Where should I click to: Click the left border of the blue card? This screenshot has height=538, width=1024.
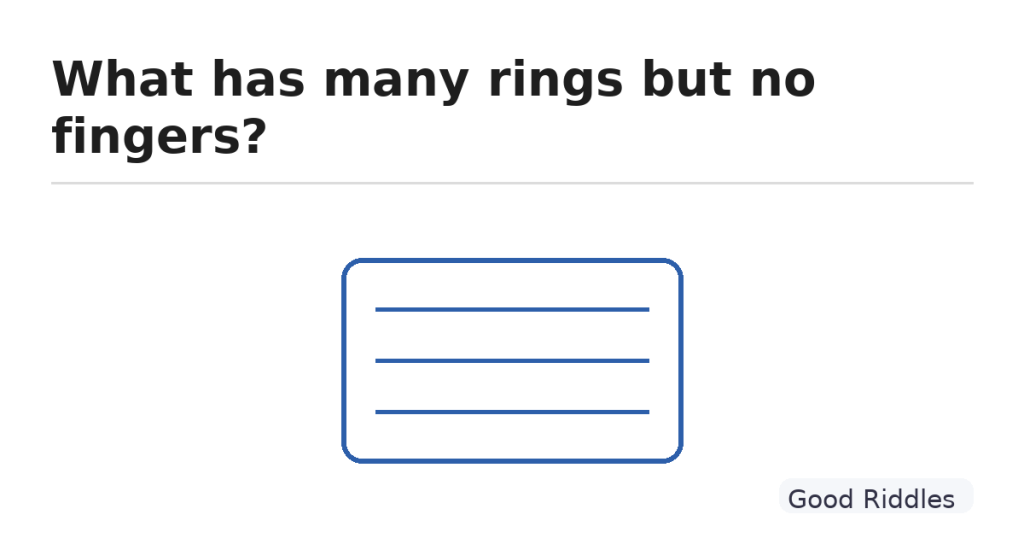344,360
